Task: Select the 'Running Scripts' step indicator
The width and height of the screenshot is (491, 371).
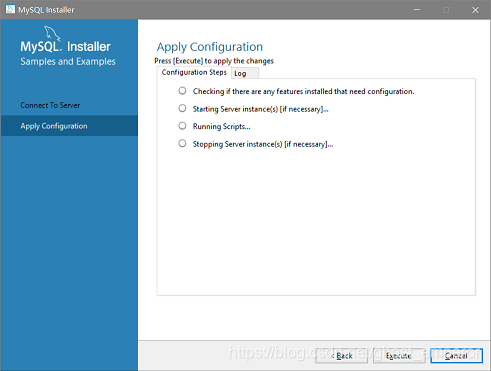Action: (182, 126)
